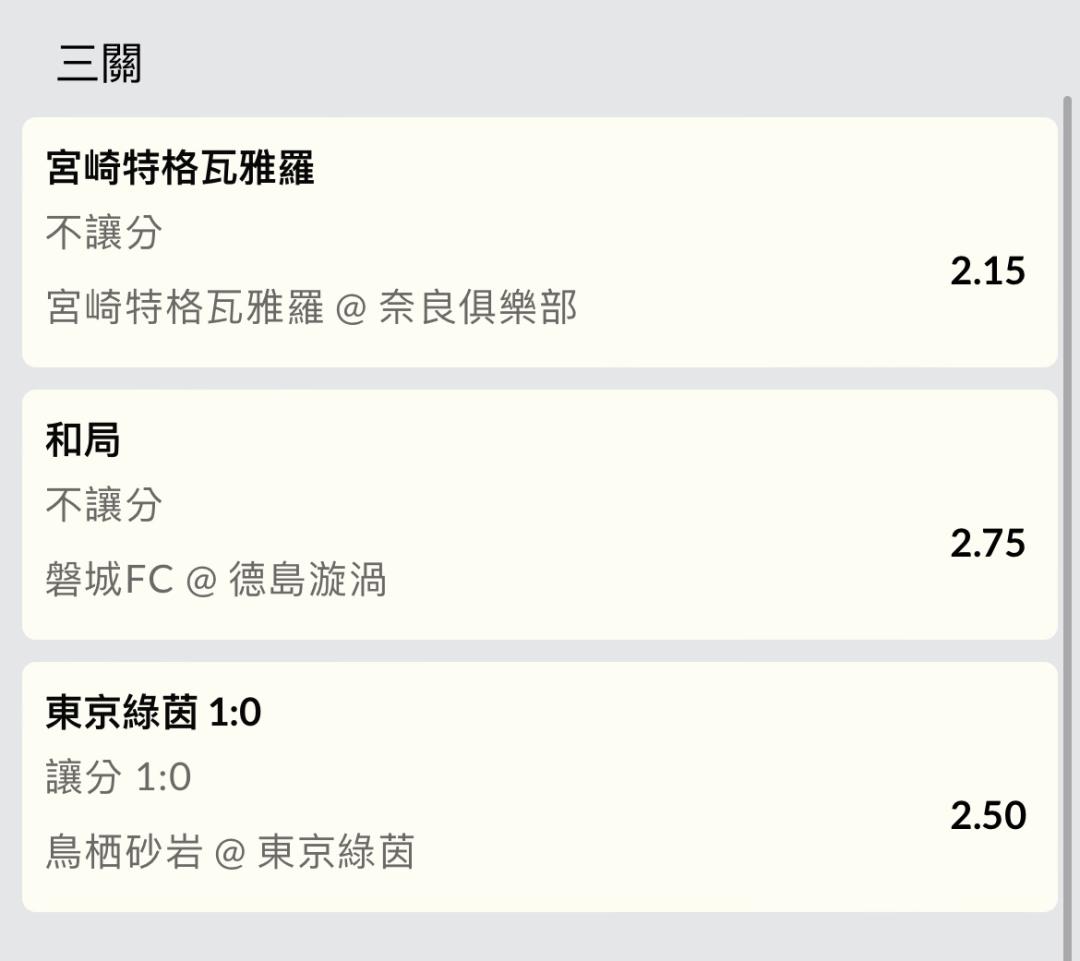Tap the 磐城FC team name
1080x961 pixels.
tap(109, 580)
